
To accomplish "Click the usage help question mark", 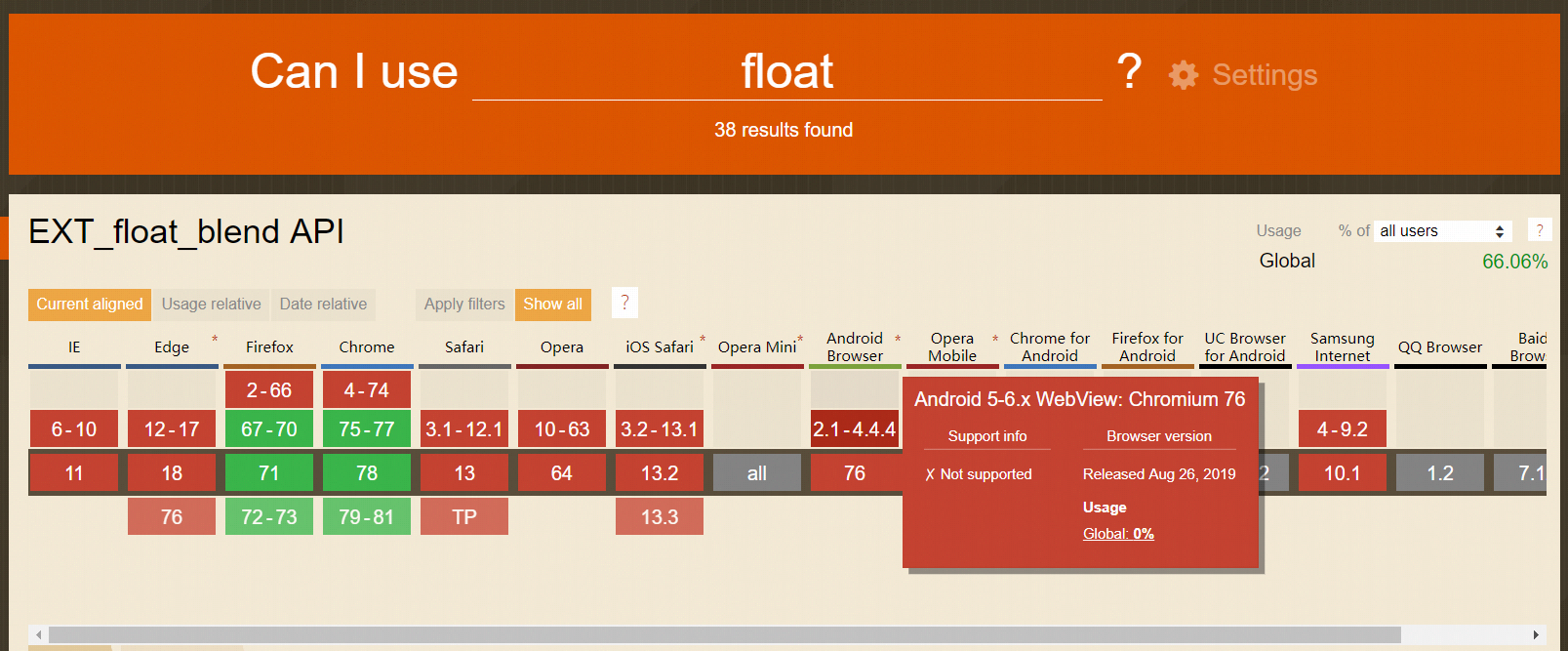I will 1540,230.
